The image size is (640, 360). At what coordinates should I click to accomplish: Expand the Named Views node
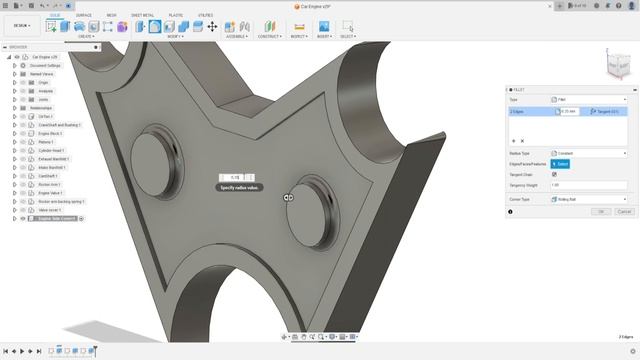(15, 74)
